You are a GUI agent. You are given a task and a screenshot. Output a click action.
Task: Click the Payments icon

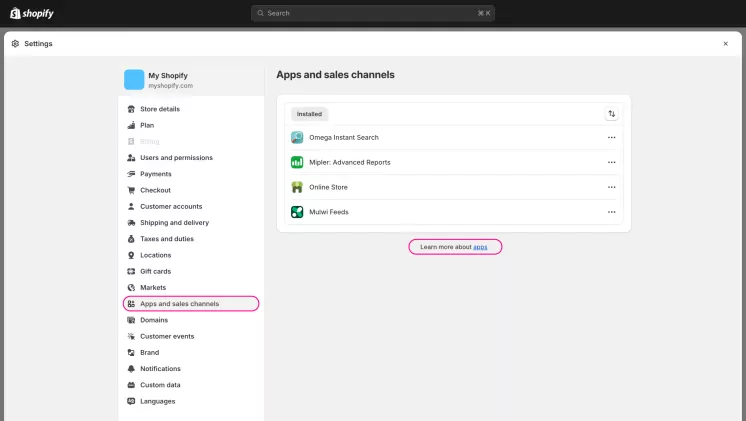click(x=131, y=174)
